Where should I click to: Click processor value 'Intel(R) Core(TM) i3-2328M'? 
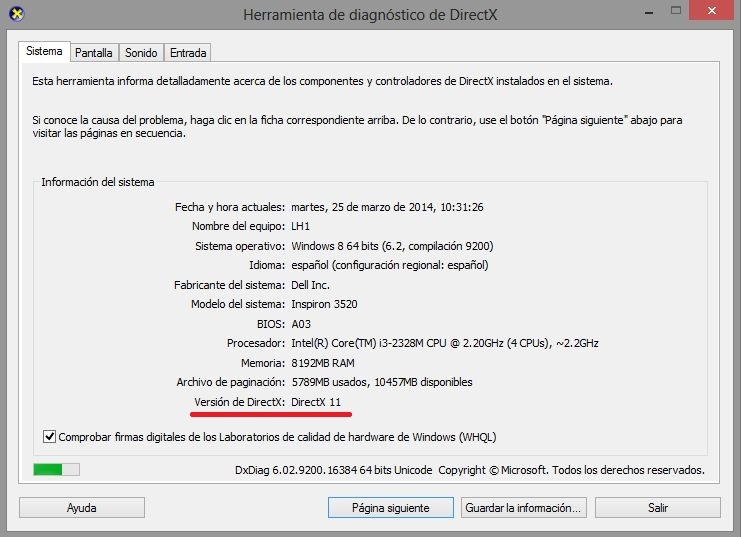(x=357, y=343)
